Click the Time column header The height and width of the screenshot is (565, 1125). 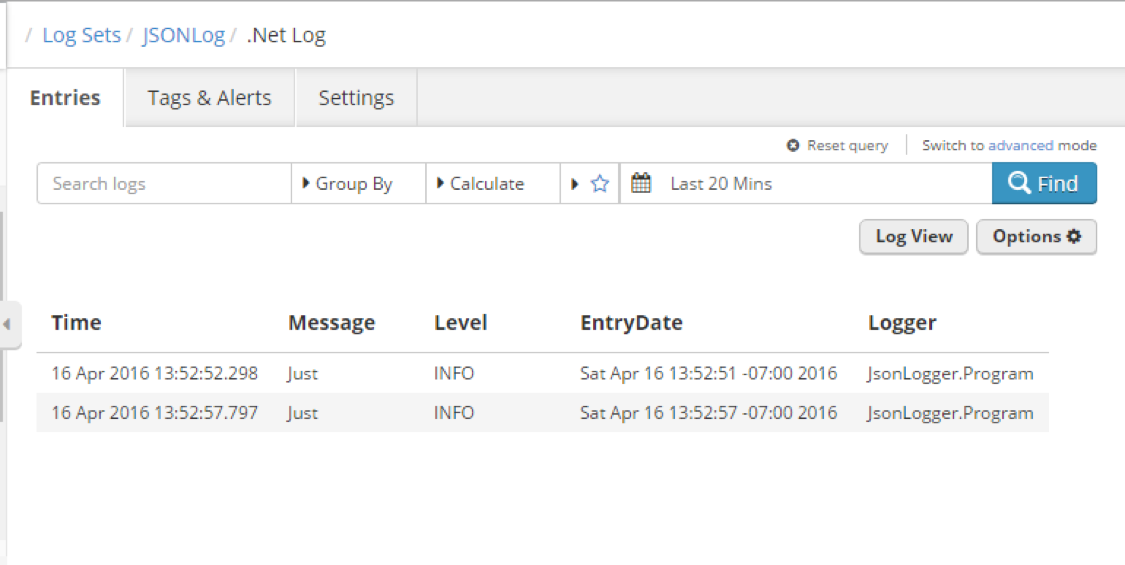pos(76,323)
